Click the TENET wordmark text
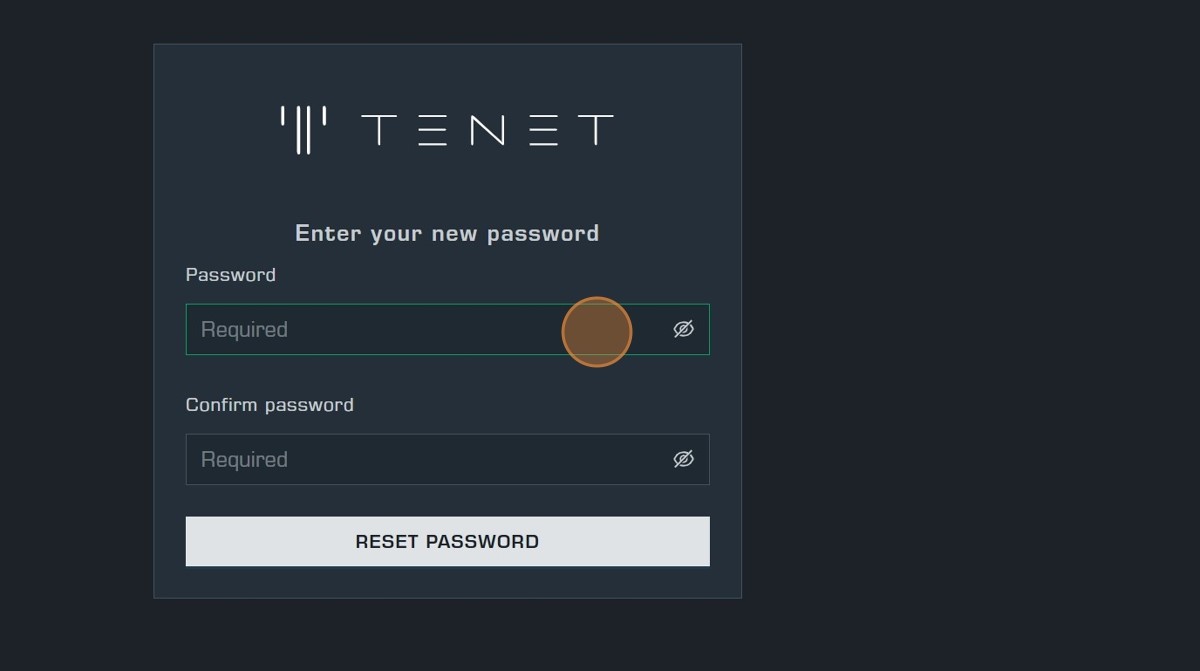Image resolution: width=1200 pixels, height=671 pixels. (x=486, y=130)
